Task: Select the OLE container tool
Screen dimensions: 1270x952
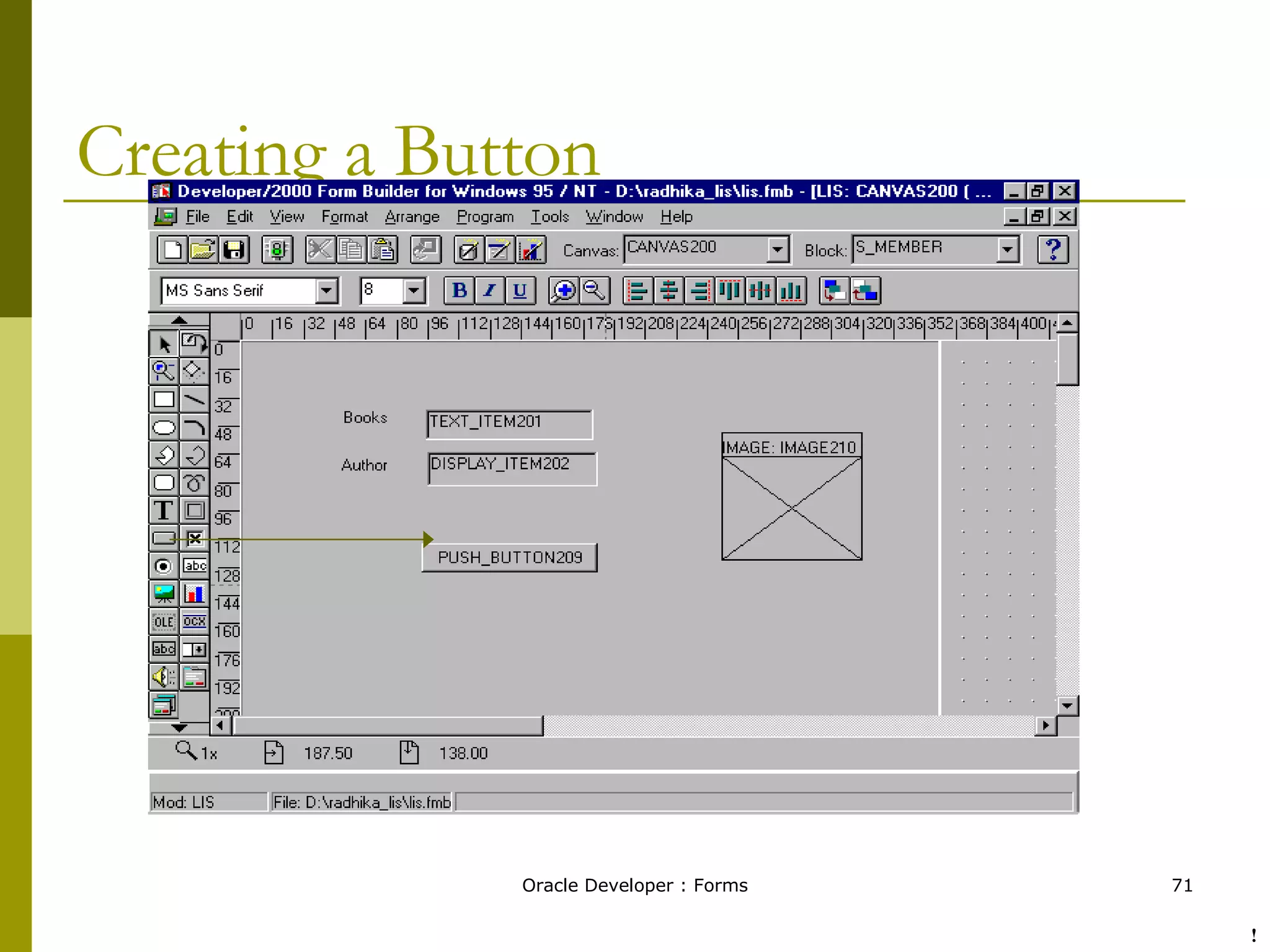Action: (x=164, y=622)
